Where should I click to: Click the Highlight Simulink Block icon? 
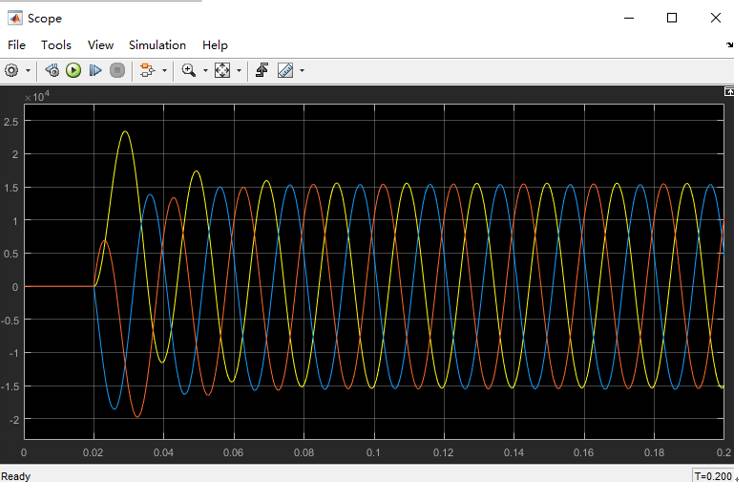pyautogui.click(x=147, y=71)
